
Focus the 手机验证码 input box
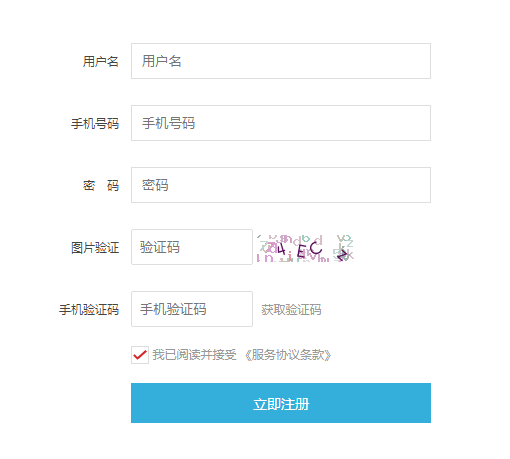click(x=192, y=309)
